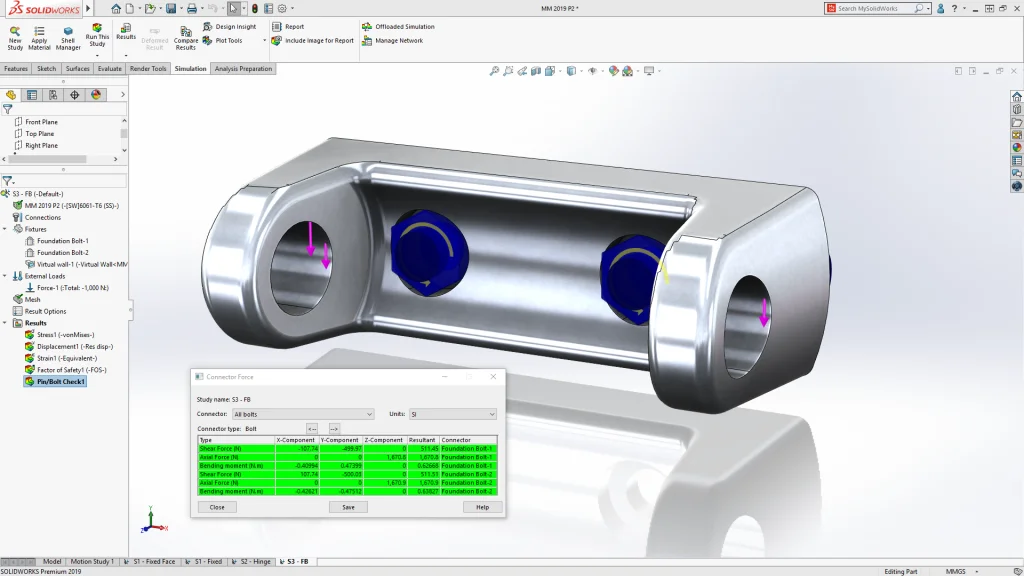
Task: Open the Units dropdown set to SI
Action: [452, 414]
